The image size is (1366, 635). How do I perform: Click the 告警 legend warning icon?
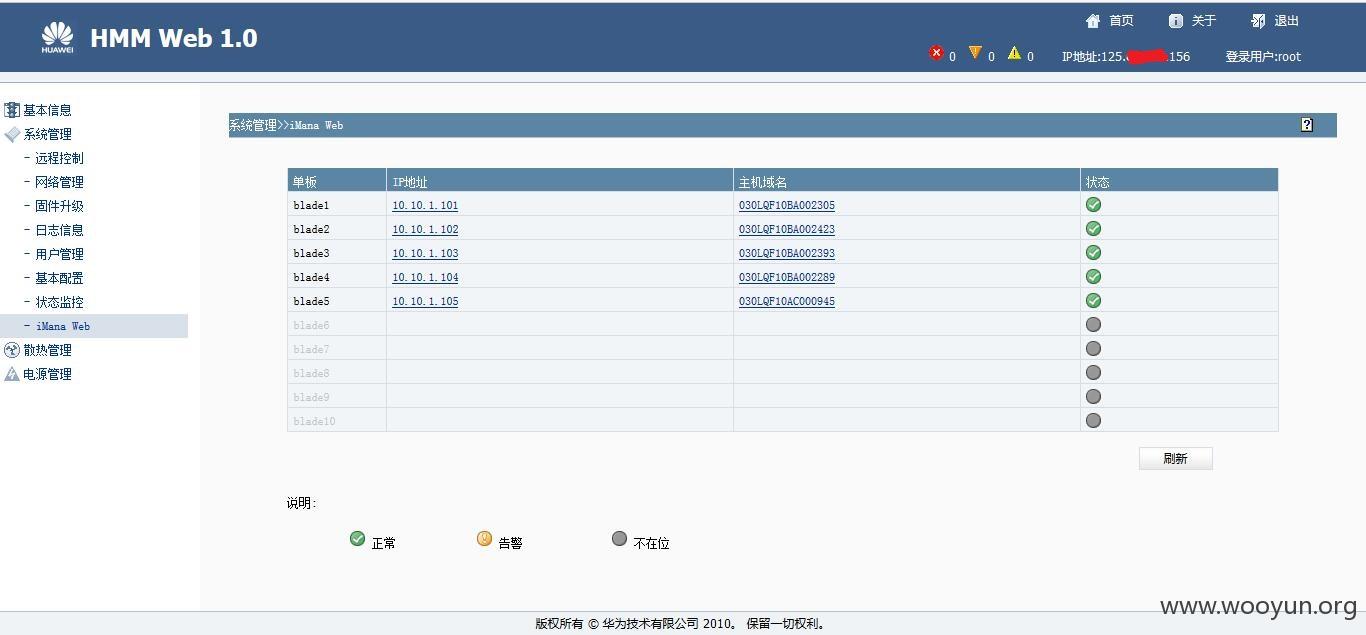pos(484,539)
